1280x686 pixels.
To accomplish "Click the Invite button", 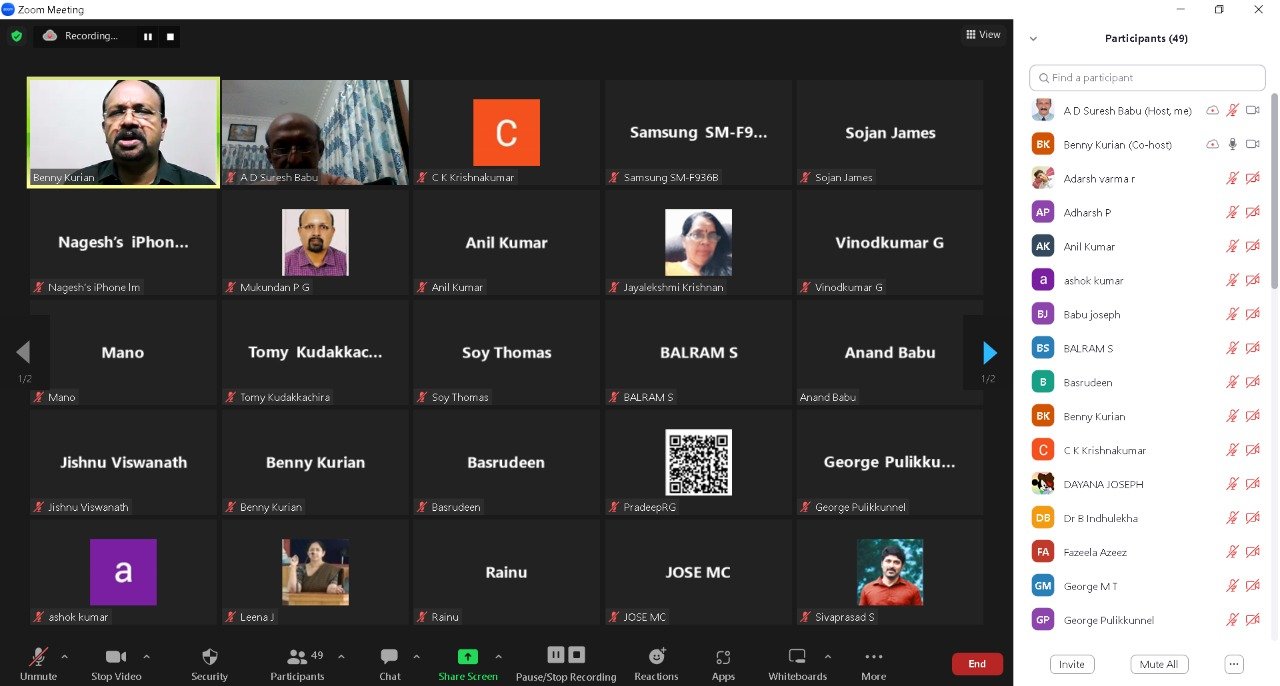I will (1071, 664).
